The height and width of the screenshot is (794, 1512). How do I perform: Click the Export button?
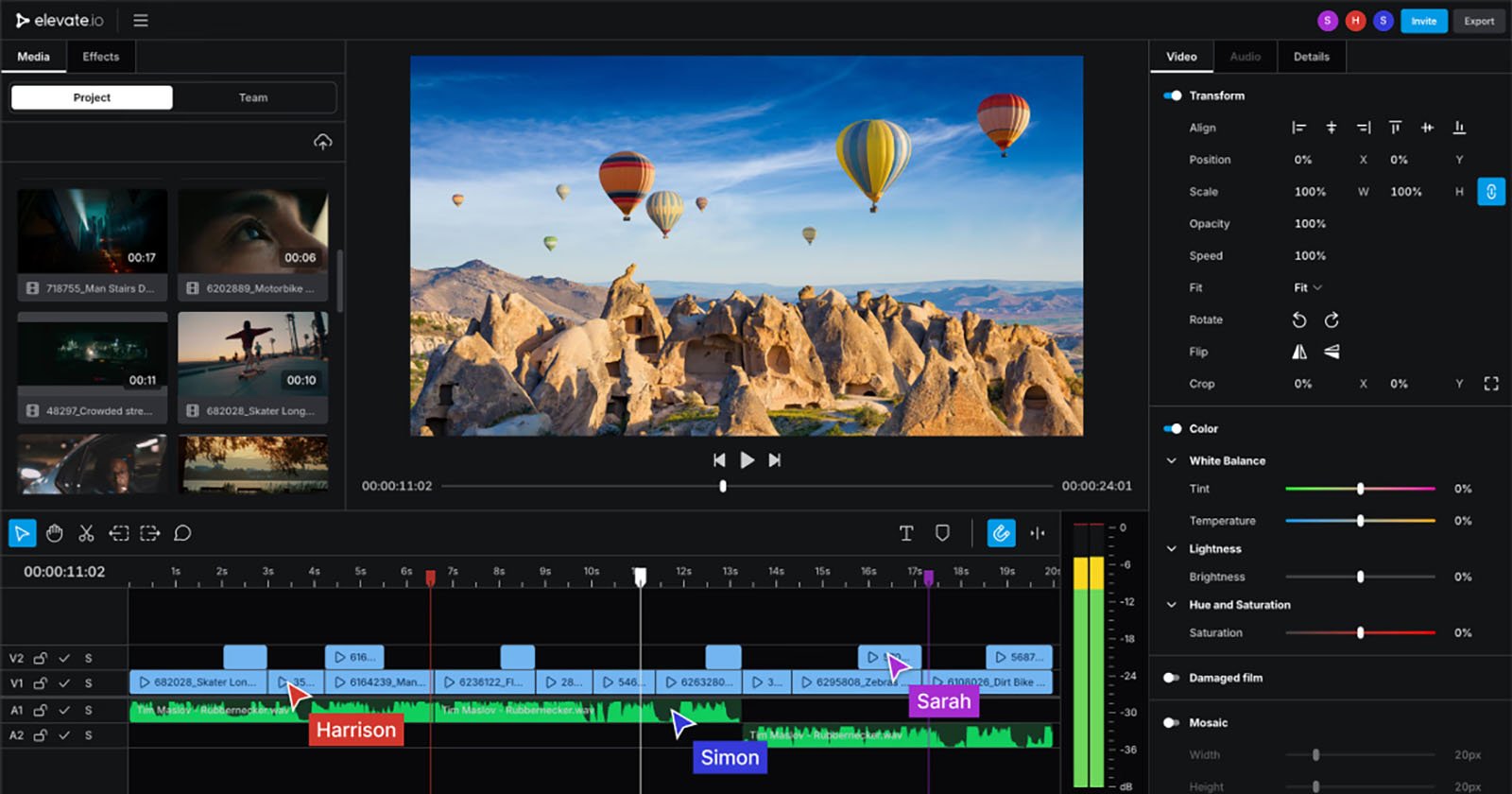tap(1479, 21)
